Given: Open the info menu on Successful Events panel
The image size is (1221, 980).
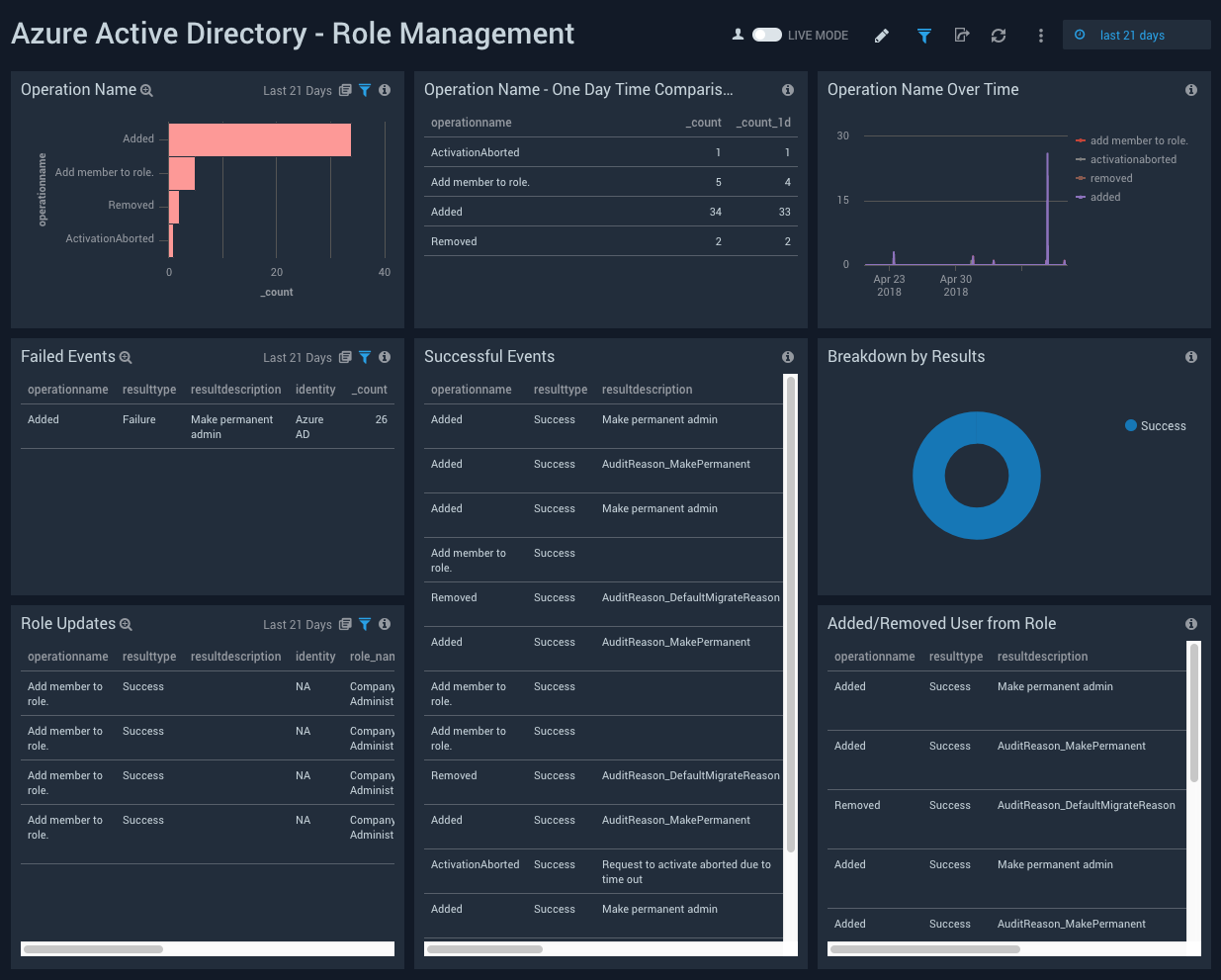Looking at the screenshot, I should coord(787,357).
